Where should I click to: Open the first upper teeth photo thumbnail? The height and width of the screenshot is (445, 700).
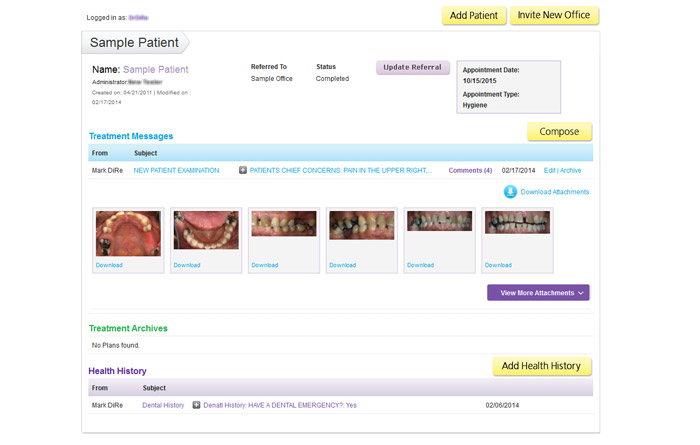coord(128,234)
